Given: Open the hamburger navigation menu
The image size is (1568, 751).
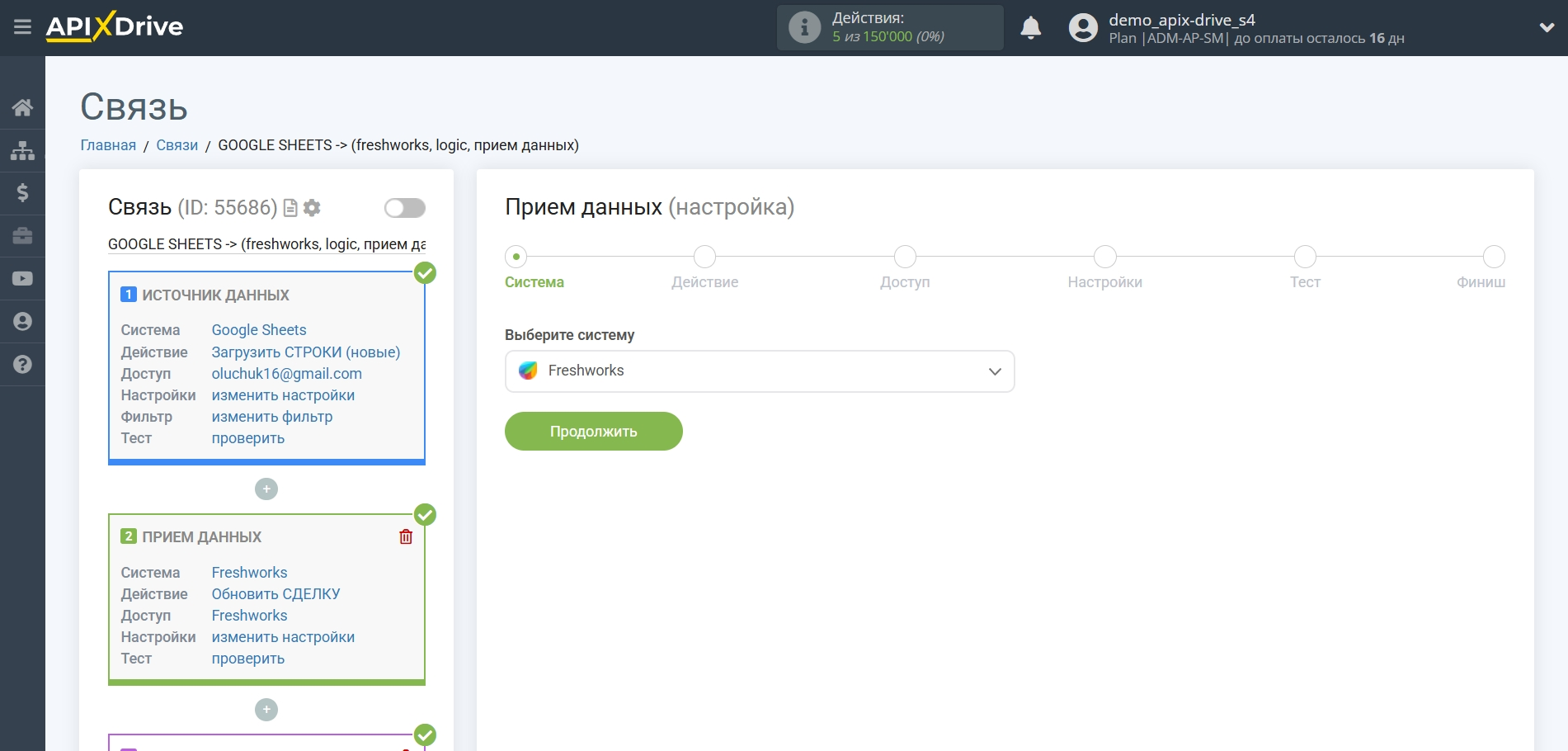Looking at the screenshot, I should point(22,27).
